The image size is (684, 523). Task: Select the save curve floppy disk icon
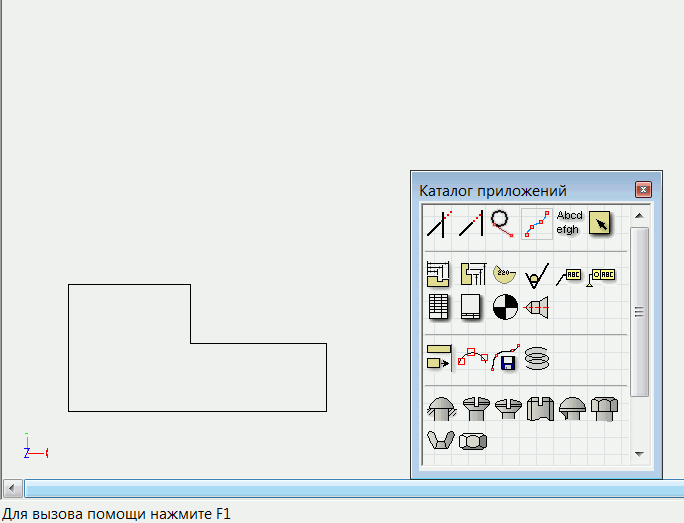[x=506, y=358]
